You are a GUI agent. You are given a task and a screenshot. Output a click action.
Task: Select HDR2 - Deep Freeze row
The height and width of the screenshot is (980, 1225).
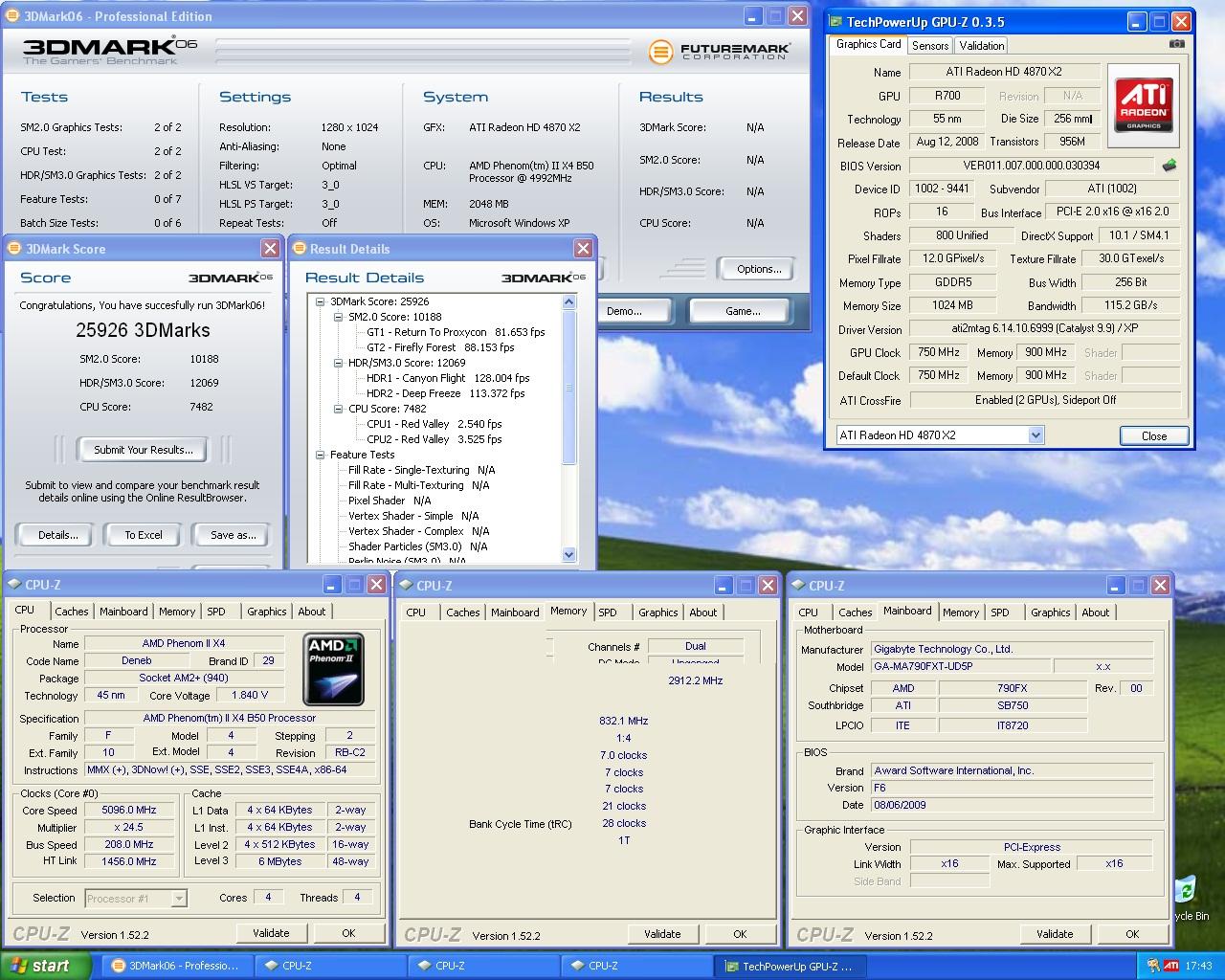(446, 393)
